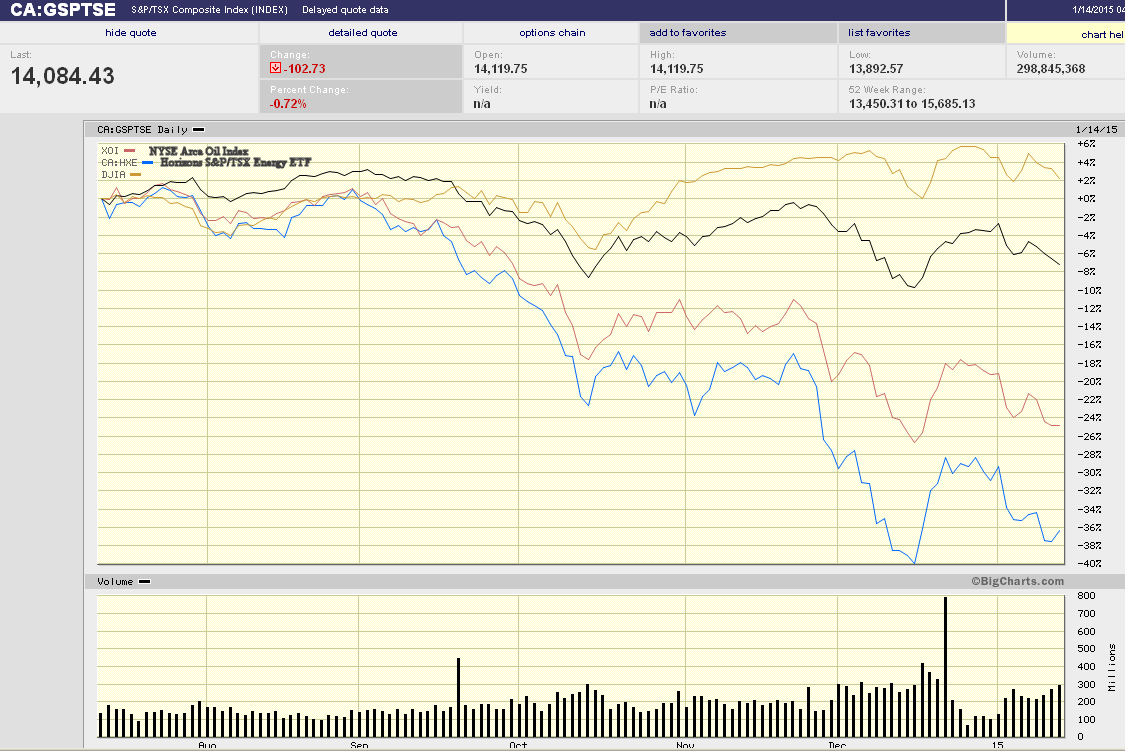Click the NYSE Arca Oil Index label

(199, 151)
